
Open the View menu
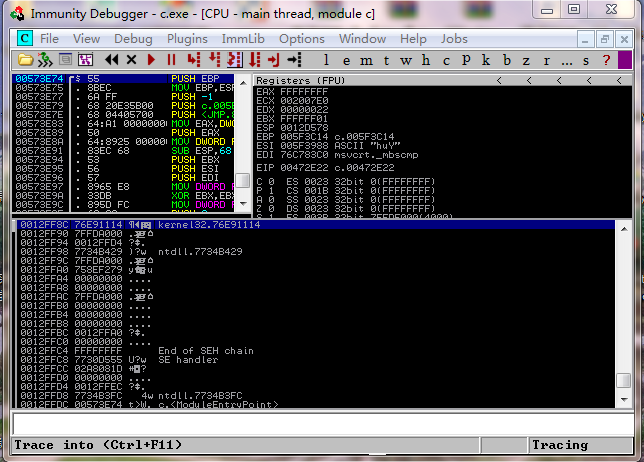pos(86,39)
